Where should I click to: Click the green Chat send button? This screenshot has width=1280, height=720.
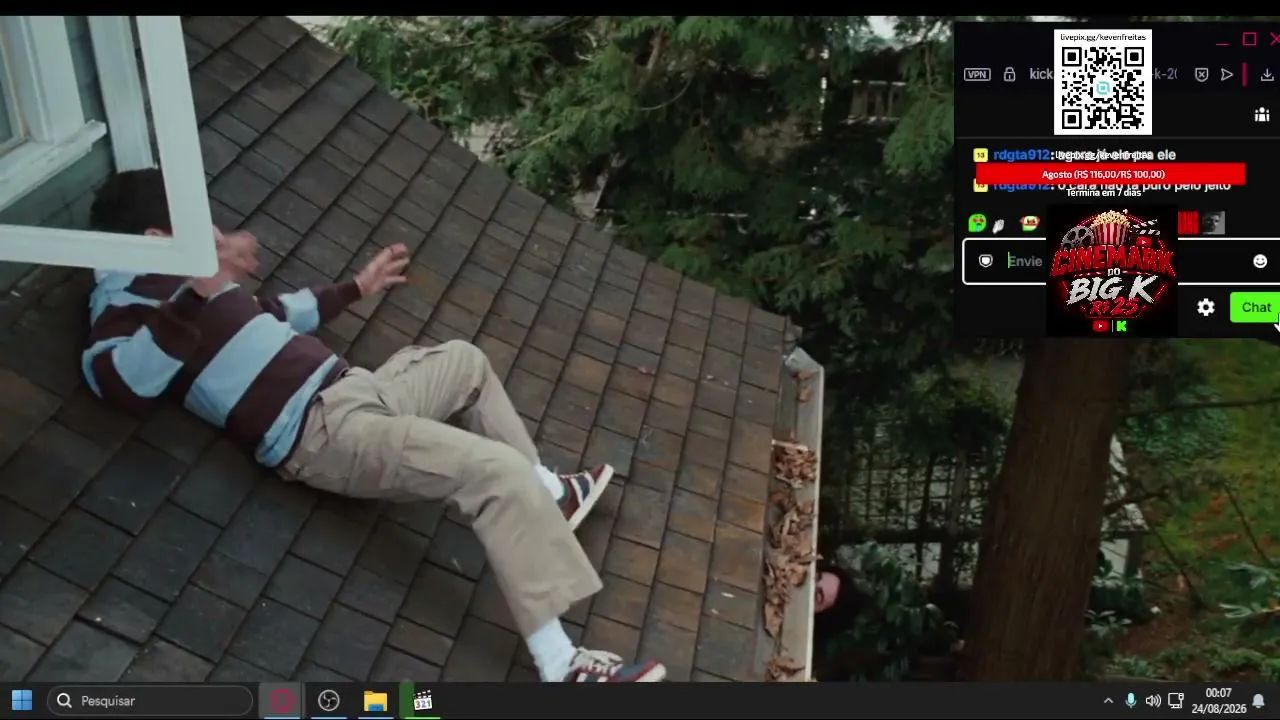tap(1255, 307)
